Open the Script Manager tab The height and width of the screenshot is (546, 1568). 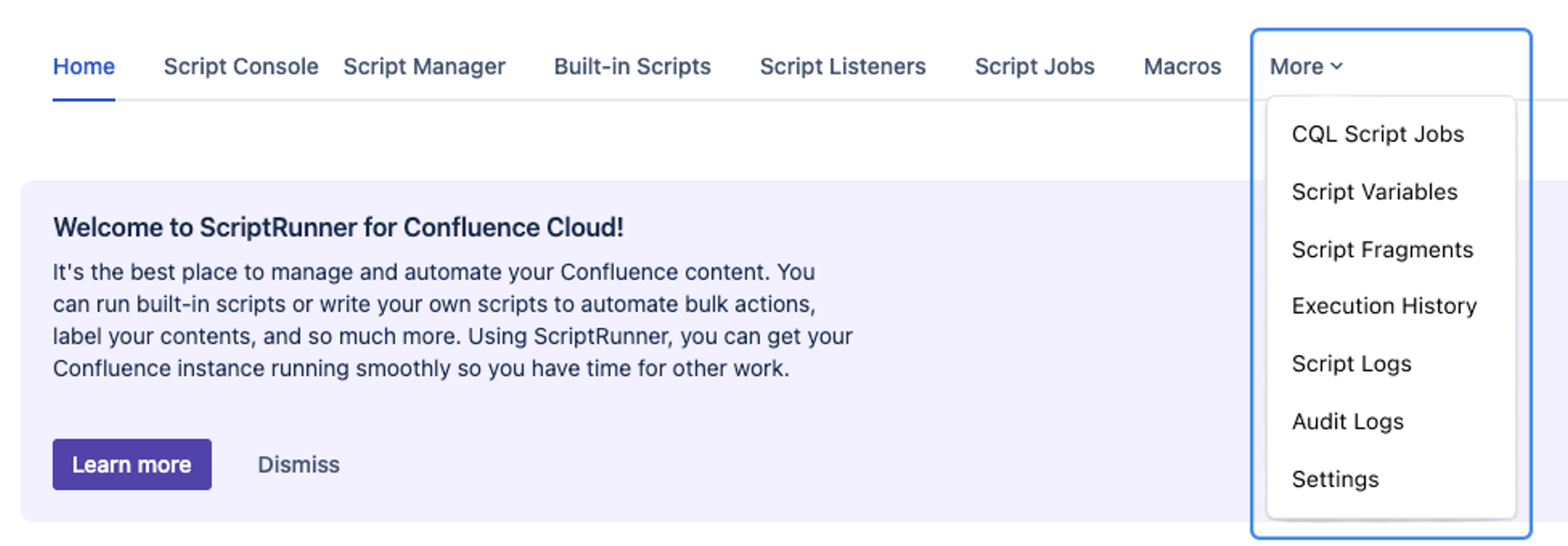pos(424,67)
